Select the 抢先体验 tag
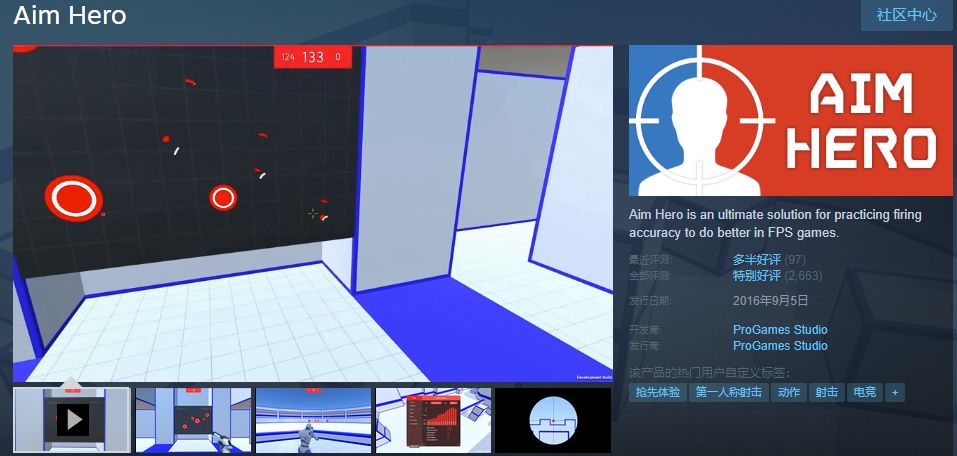This screenshot has height=456, width=957. (658, 393)
